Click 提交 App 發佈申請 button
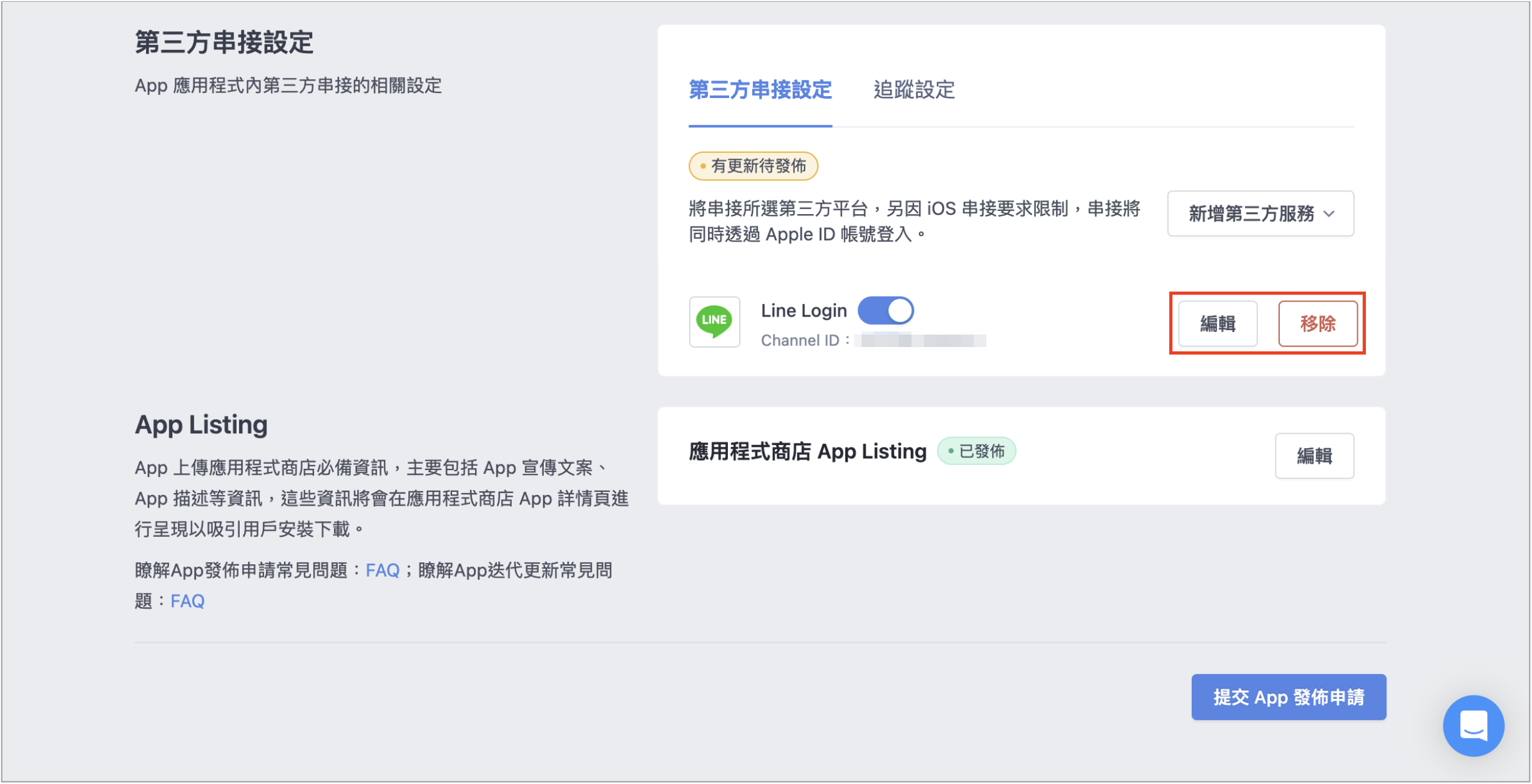 tap(1289, 697)
